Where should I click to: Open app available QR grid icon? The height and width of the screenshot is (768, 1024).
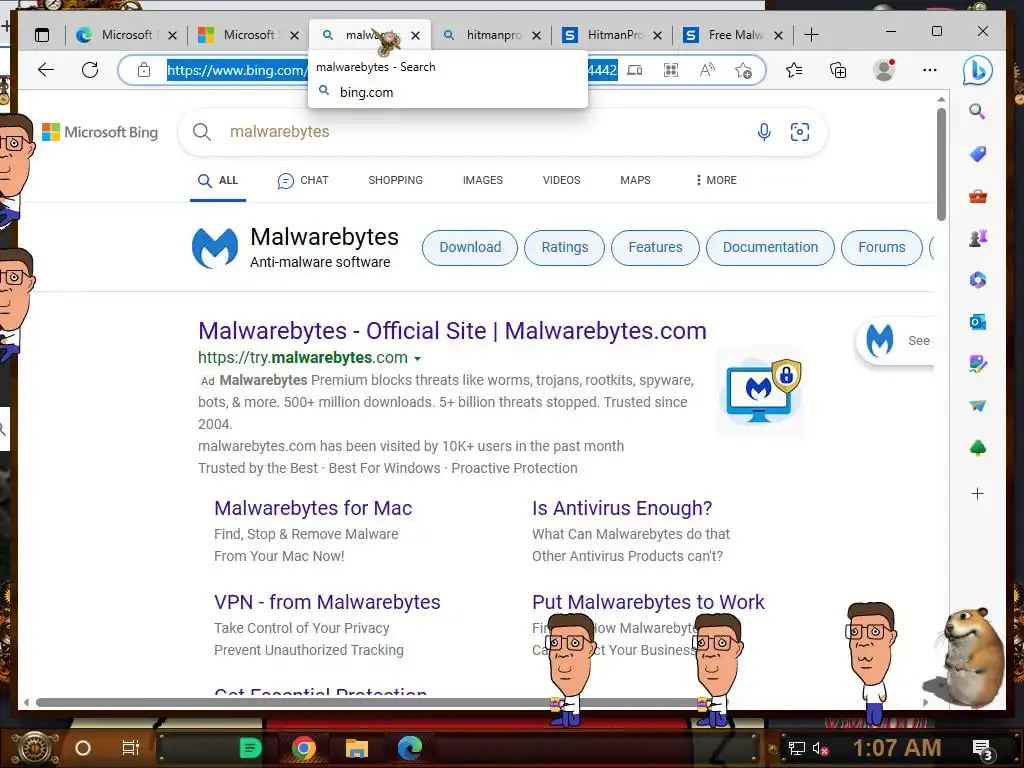pos(671,70)
